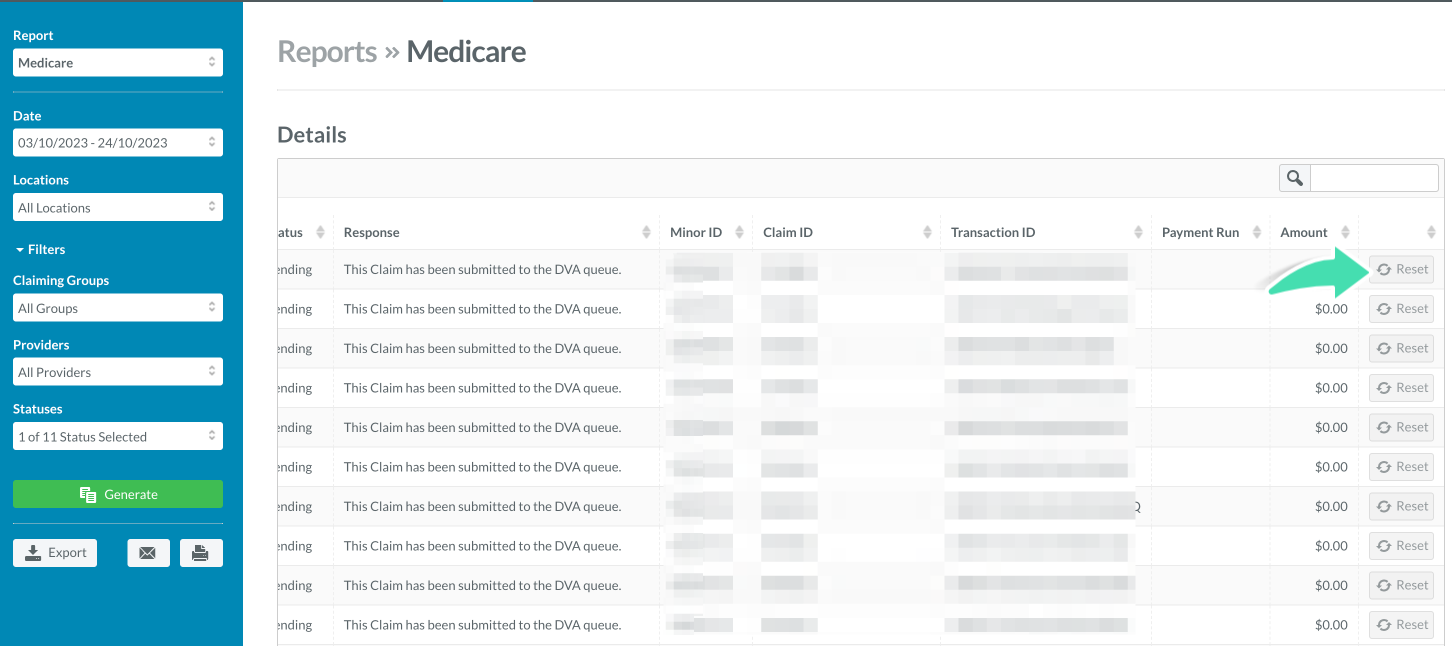This screenshot has height=646, width=1452.
Task: Click Reset button in the fifth row
Action: [x=1401, y=427]
